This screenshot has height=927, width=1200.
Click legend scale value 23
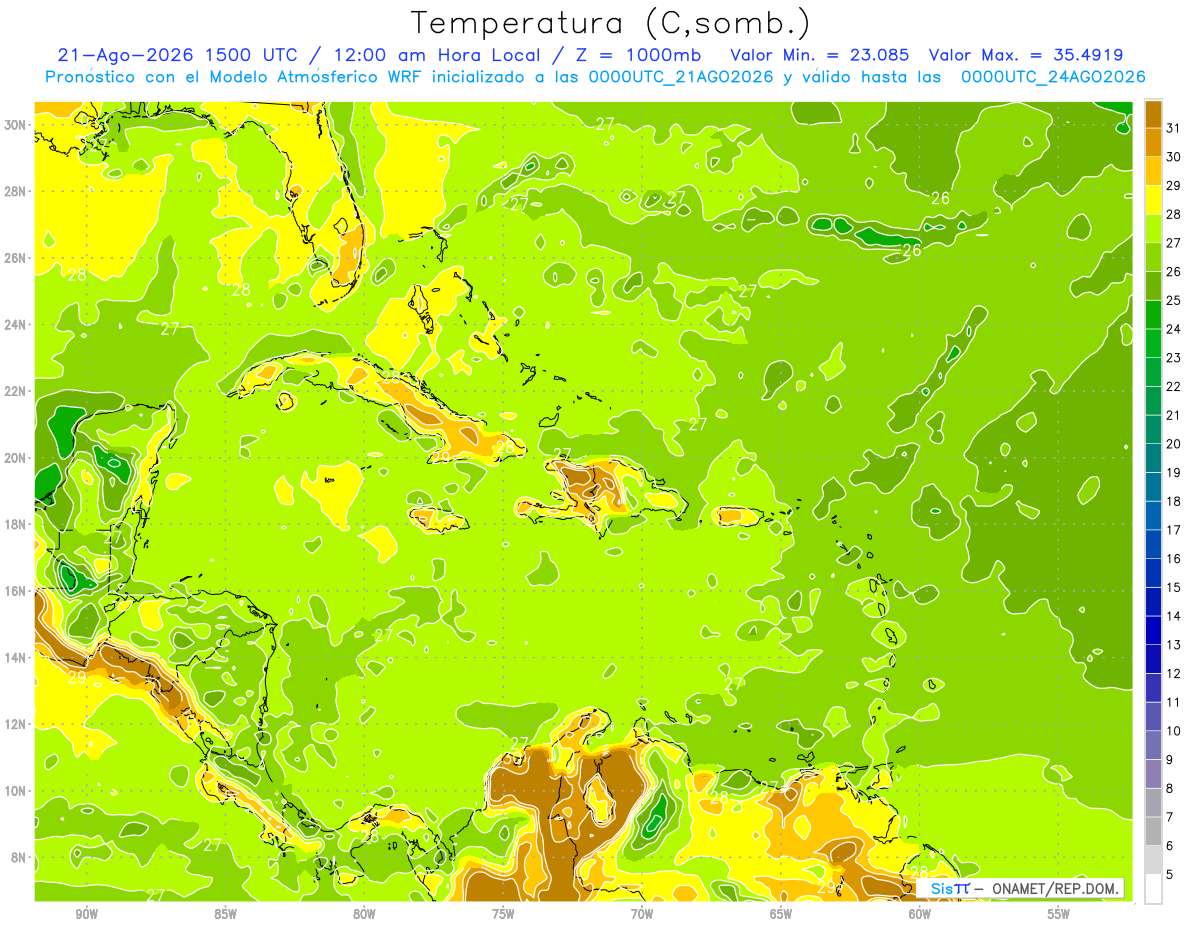point(1174,358)
